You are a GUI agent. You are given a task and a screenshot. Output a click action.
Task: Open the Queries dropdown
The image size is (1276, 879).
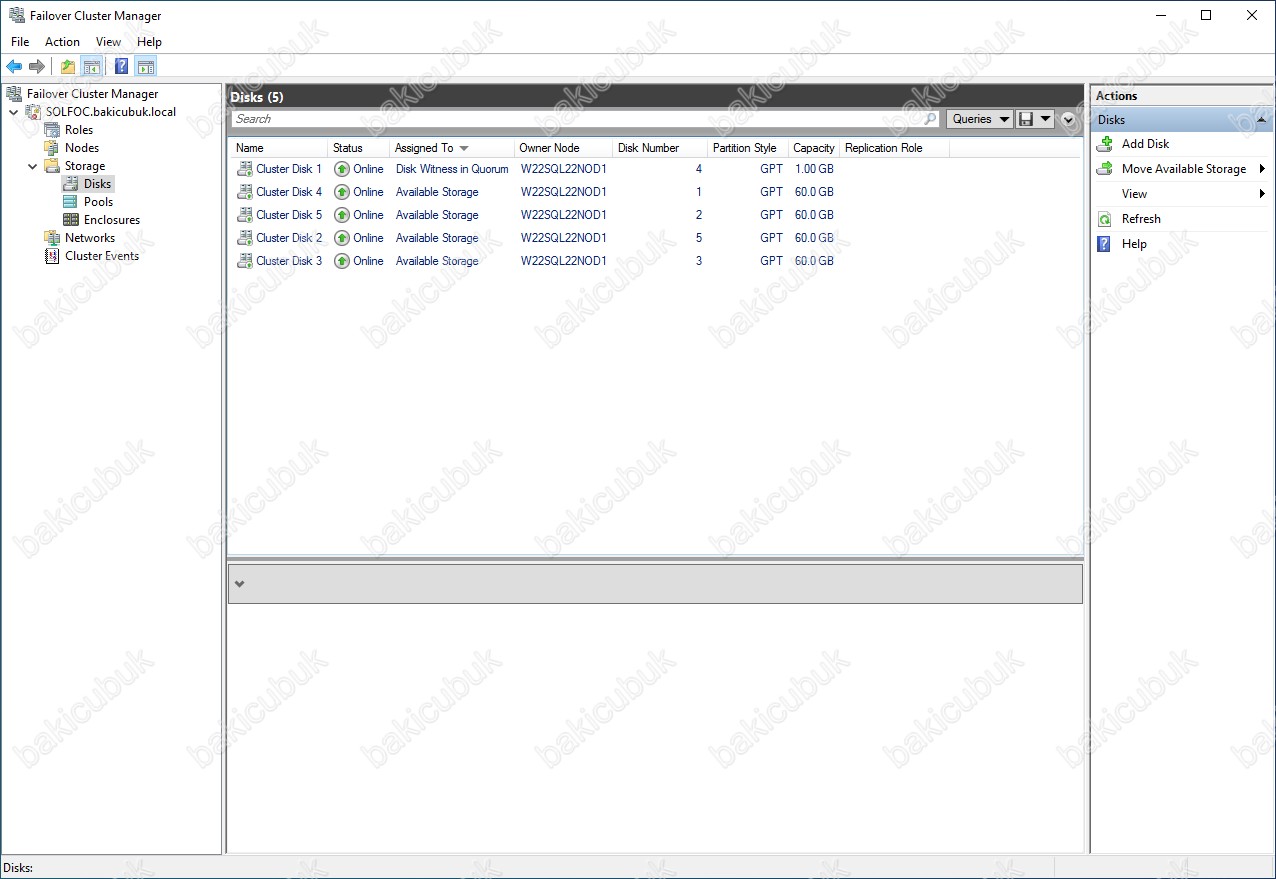pos(979,119)
